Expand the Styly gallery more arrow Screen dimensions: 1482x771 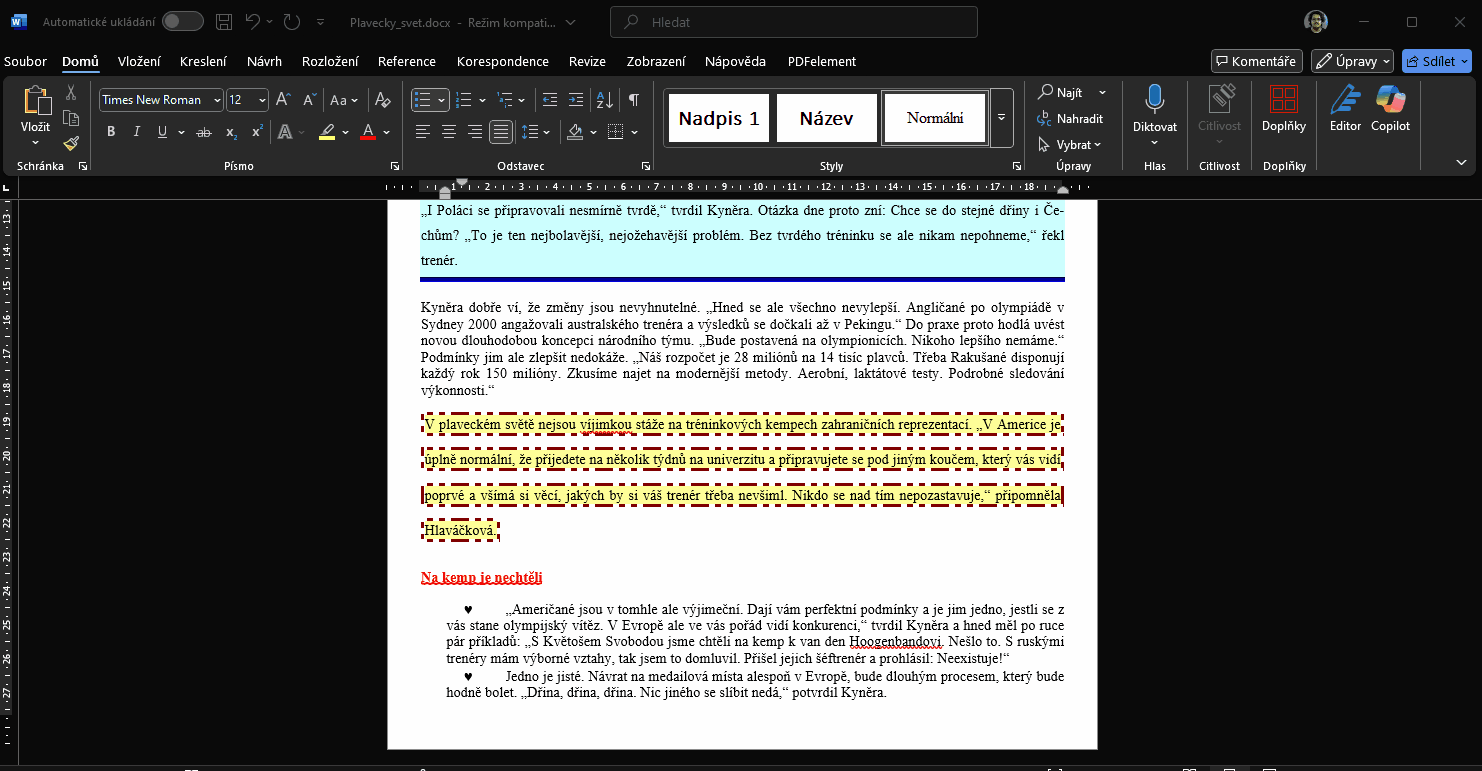point(1002,118)
